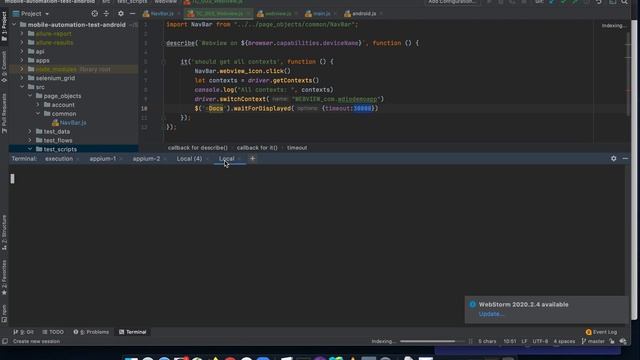This screenshot has width=640, height=360.
Task: Collapse the src folder
Action: 22,87
